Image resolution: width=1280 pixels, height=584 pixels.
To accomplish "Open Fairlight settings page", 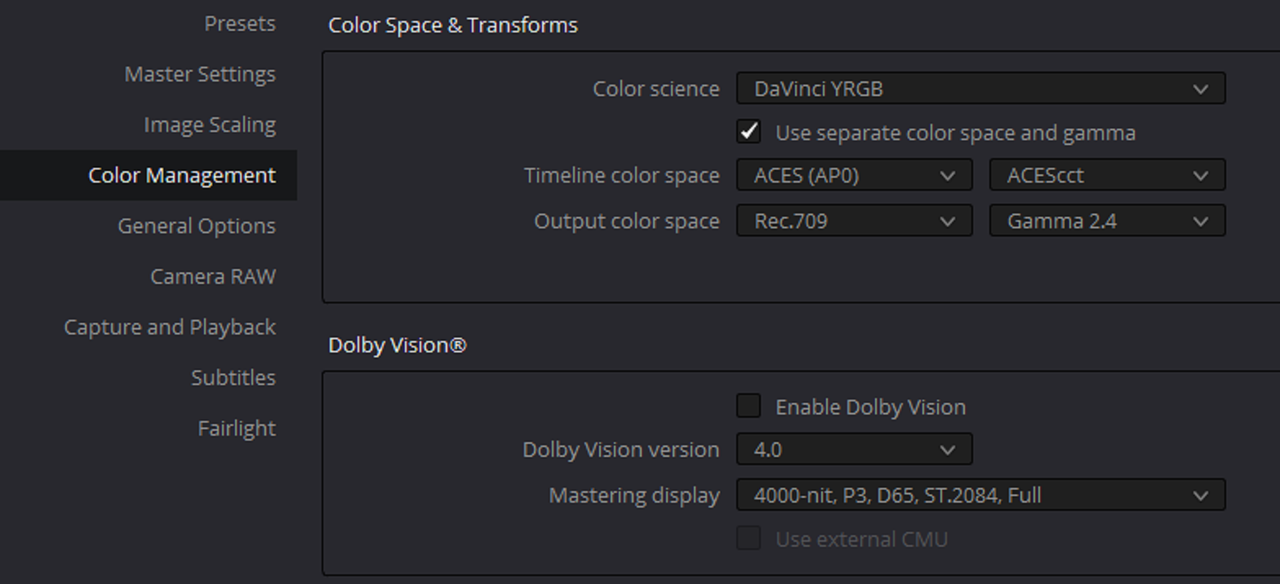I will pyautogui.click(x=237, y=428).
